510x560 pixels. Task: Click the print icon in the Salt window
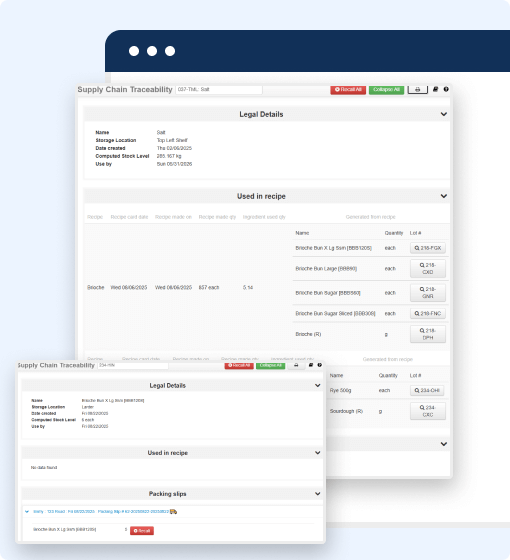[418, 90]
